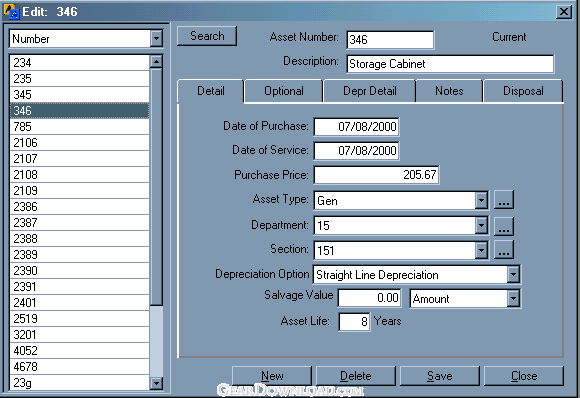
Task: Click the Save button
Action: tap(439, 376)
